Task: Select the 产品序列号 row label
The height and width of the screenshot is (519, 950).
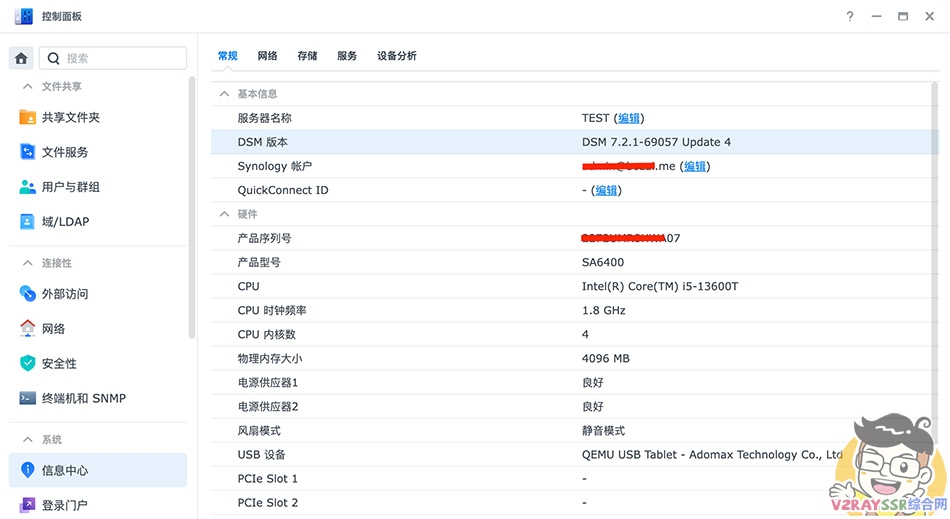Action: tap(264, 238)
